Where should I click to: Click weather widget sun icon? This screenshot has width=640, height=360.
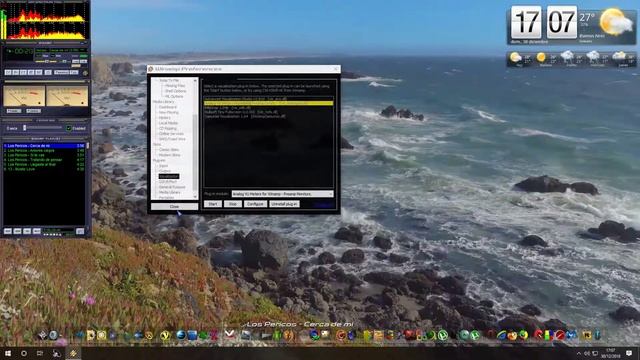tap(616, 22)
